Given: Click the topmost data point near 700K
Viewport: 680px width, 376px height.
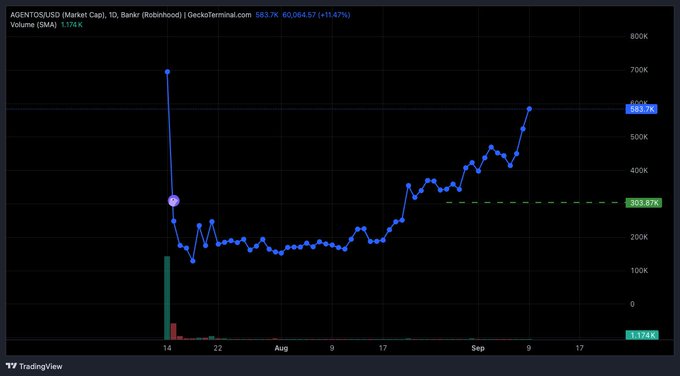Looking at the screenshot, I should [167, 72].
